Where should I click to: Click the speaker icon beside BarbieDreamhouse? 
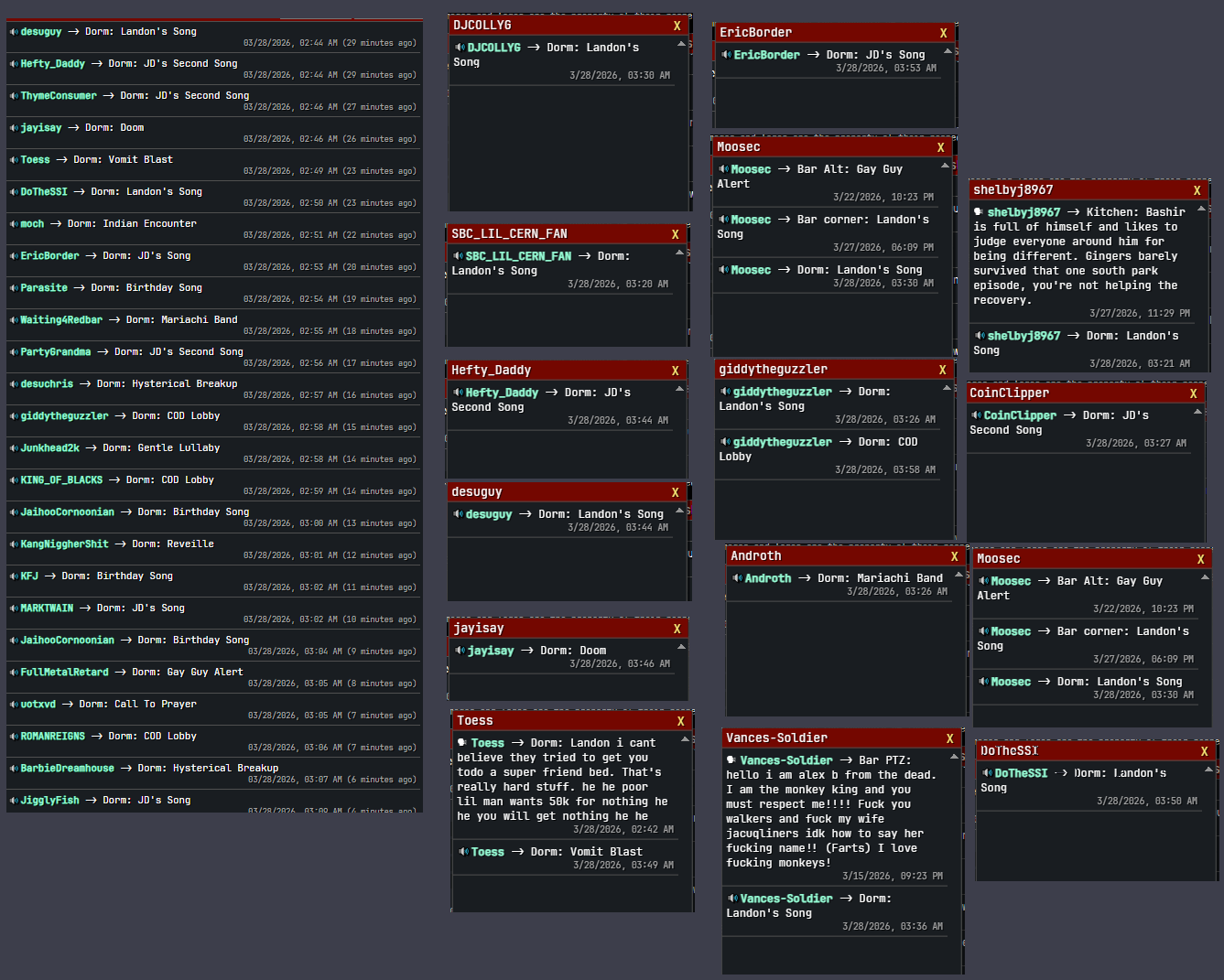[14, 769]
